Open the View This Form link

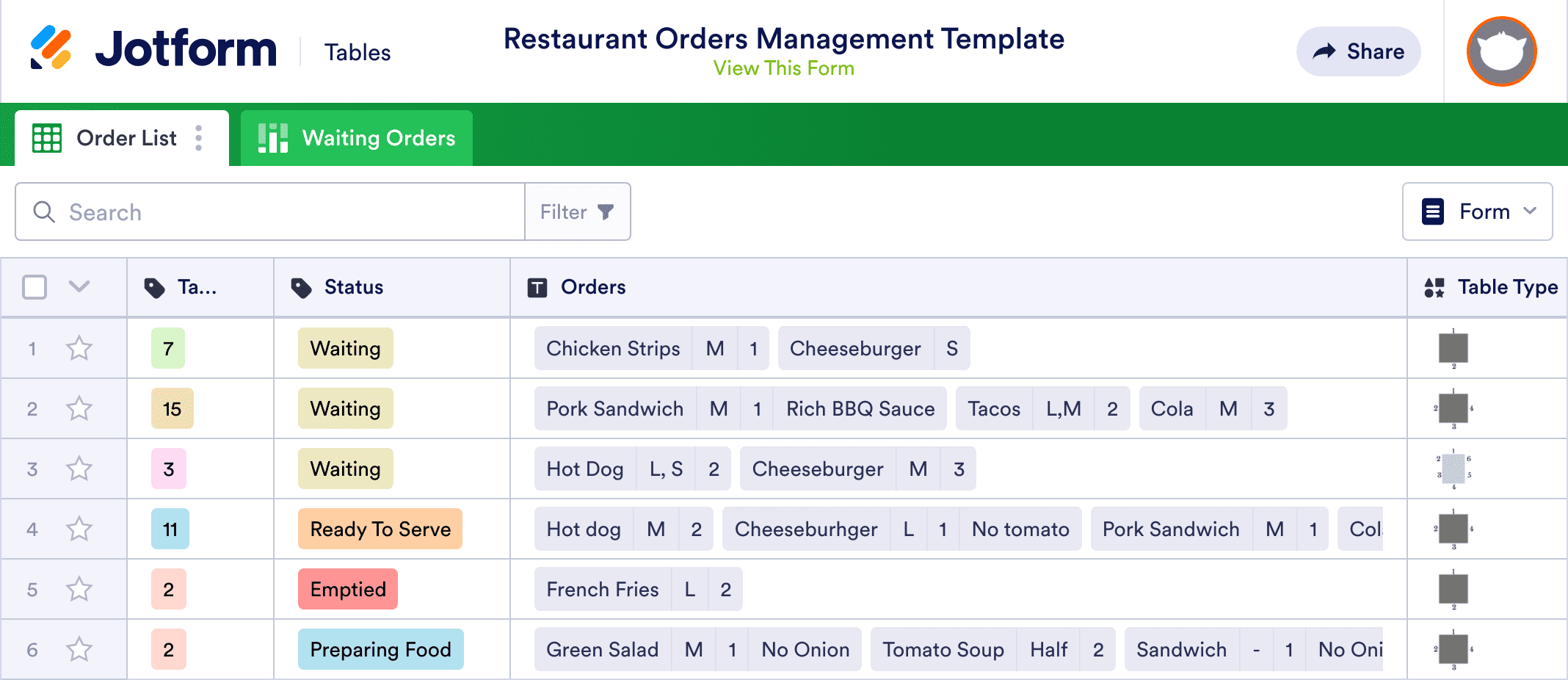pyautogui.click(x=783, y=68)
